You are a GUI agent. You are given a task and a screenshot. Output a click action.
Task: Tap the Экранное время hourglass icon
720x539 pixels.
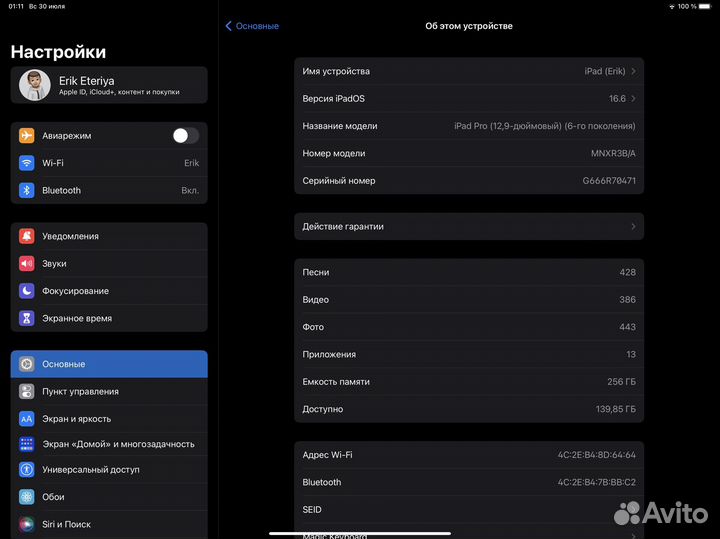[x=27, y=318]
